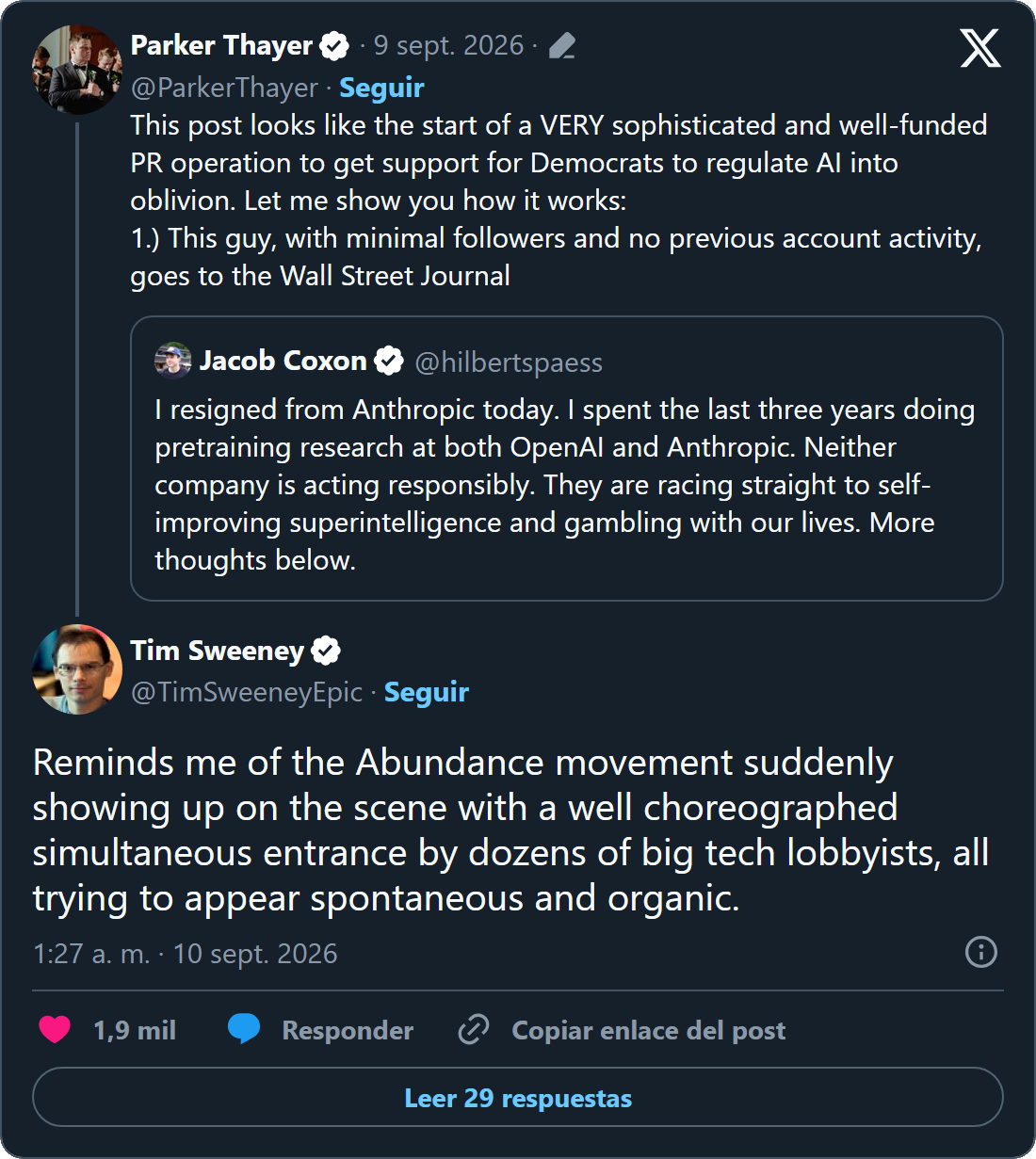The height and width of the screenshot is (1159, 1036).
Task: Click the Leer 29 respuestas button
Action: click(x=518, y=1097)
